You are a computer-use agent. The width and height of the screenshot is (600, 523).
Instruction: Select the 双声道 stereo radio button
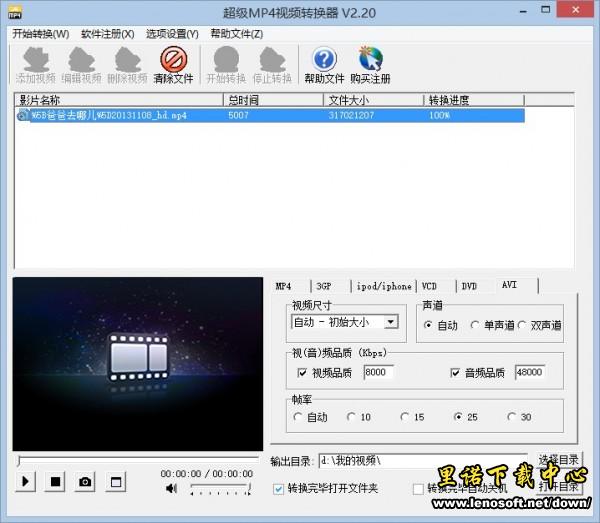522,325
